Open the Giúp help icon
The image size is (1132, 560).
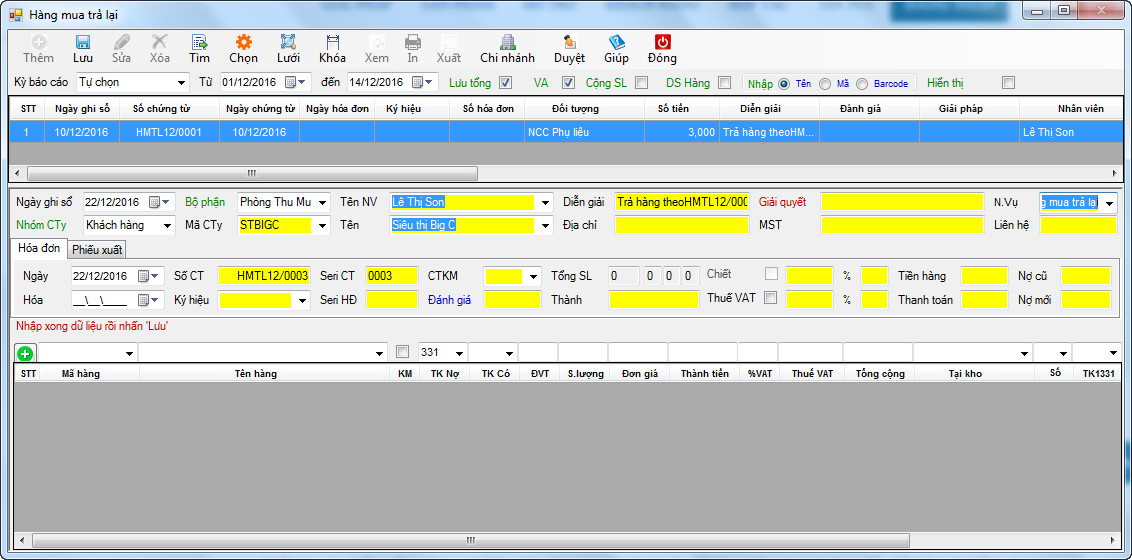617,42
